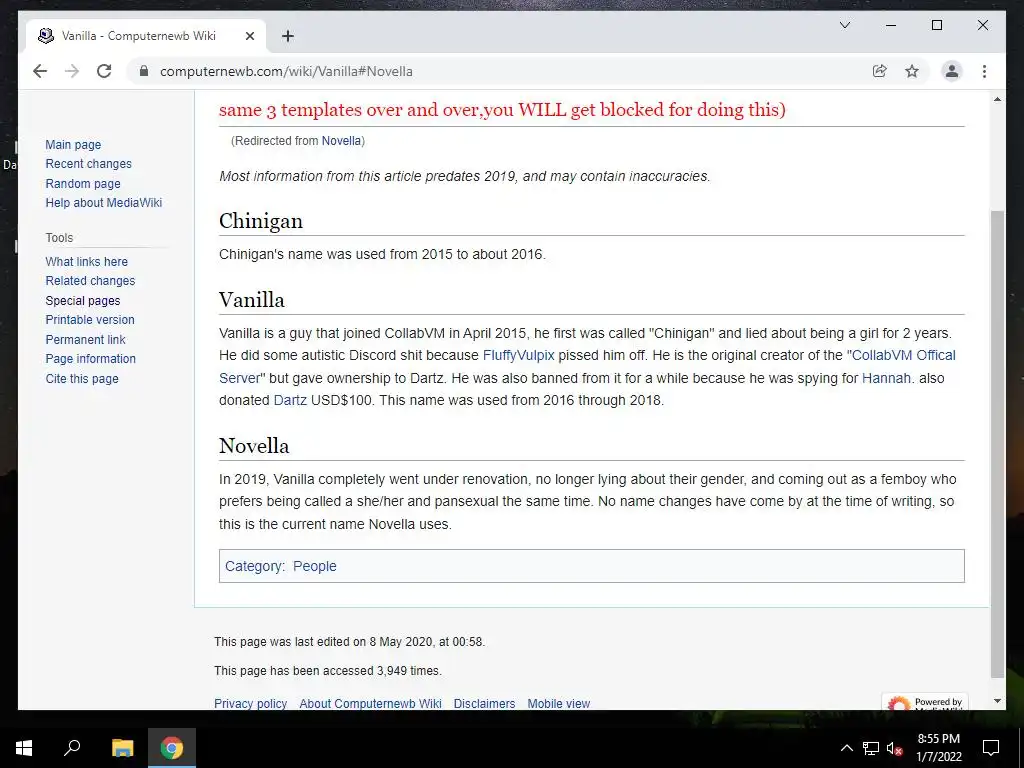1024x768 pixels.
Task: Switch to Mobile view
Action: click(558, 703)
